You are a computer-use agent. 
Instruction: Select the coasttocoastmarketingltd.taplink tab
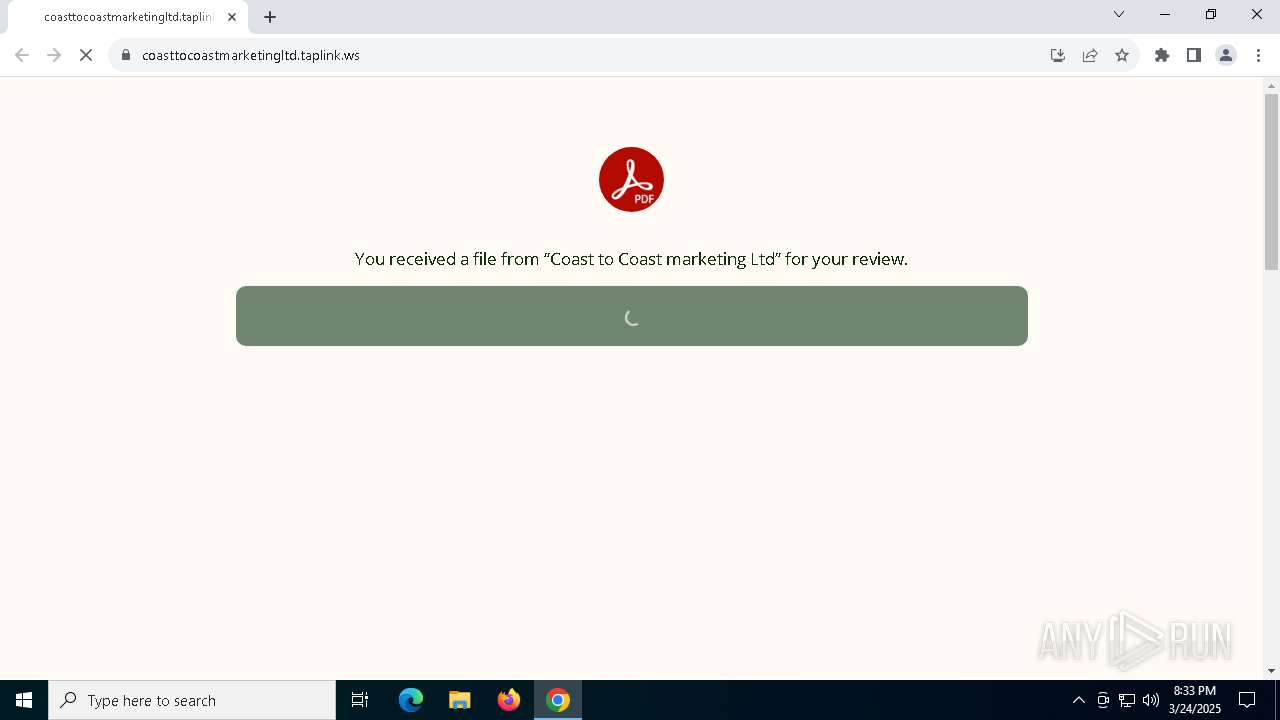click(x=128, y=17)
